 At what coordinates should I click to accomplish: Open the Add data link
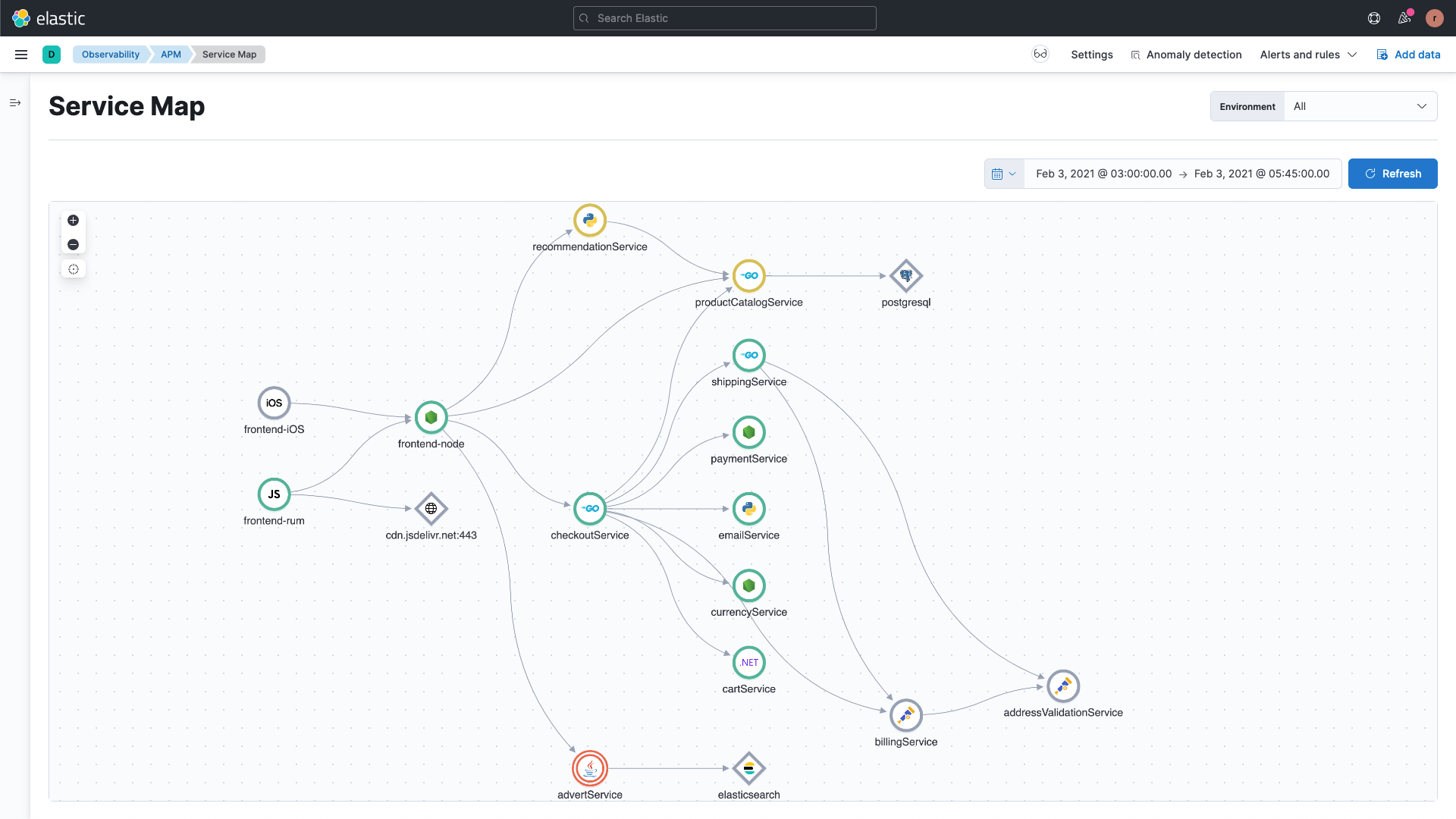tap(1408, 55)
